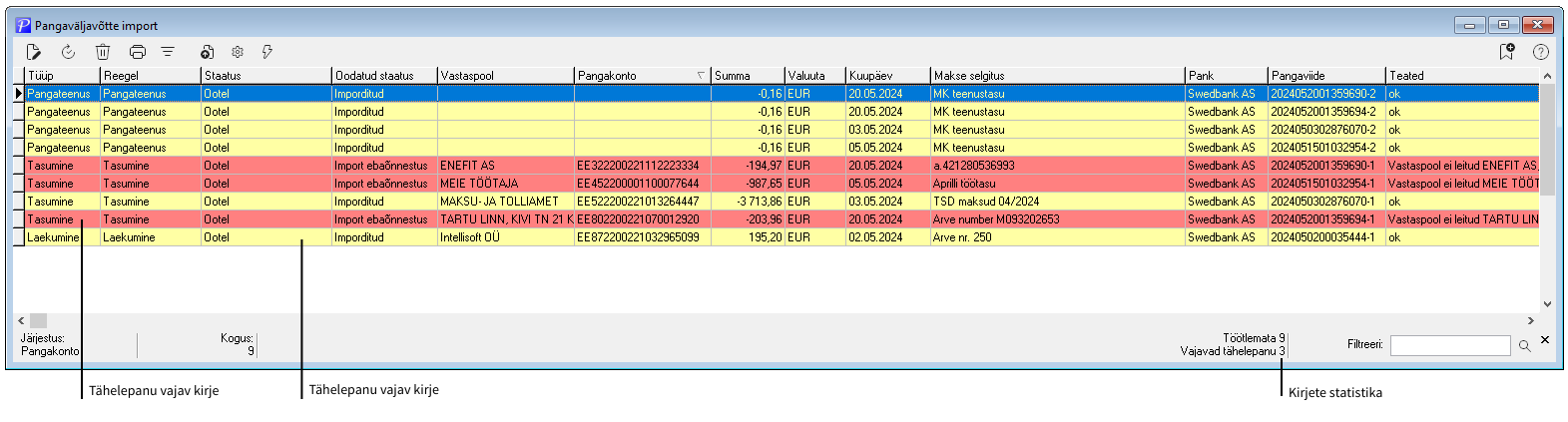The height and width of the screenshot is (422, 1568).
Task: Click the Pangaväljavõtte import window app icon
Action: (23, 25)
